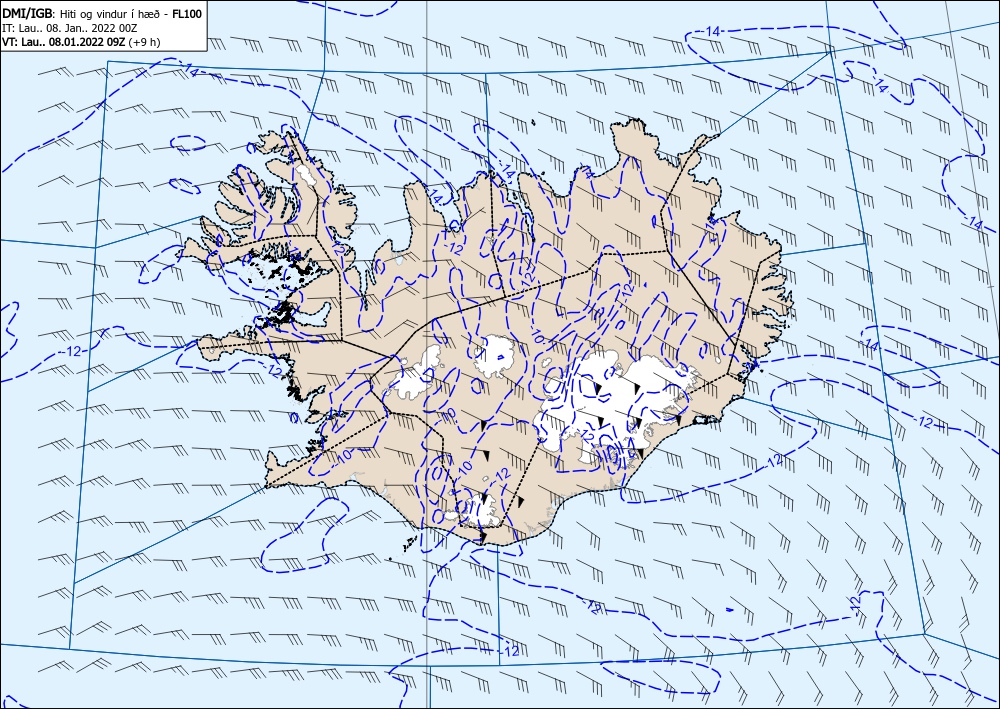
Task: Click the valid time '08.01.2022 09Z'
Action: click(x=87, y=42)
